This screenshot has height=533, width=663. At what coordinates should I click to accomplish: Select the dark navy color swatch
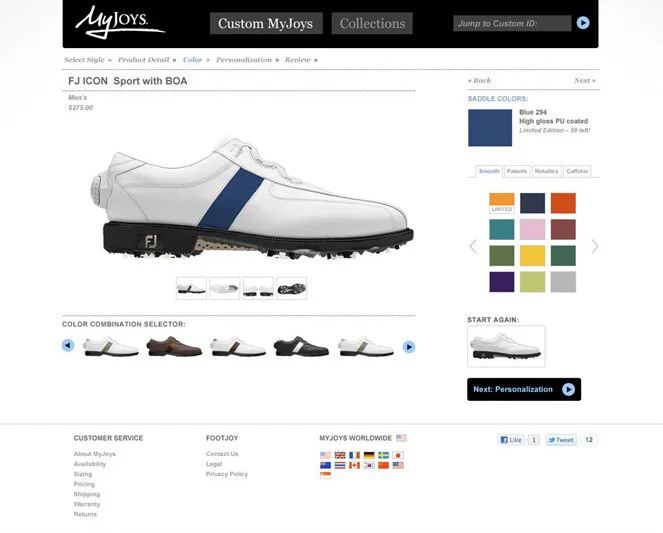532,203
